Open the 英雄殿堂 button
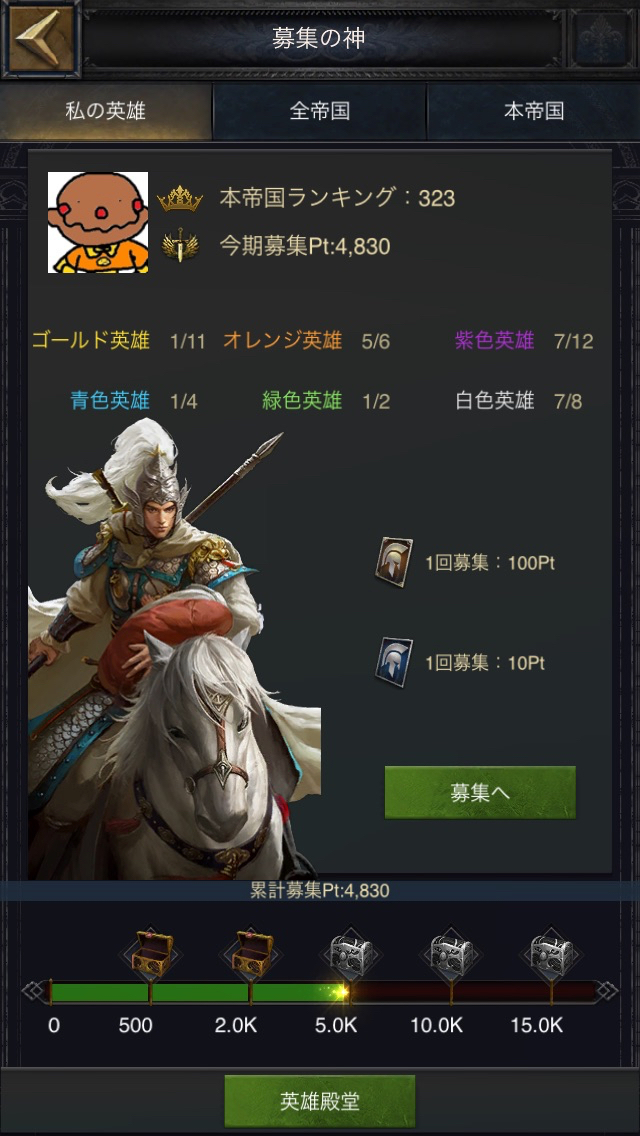 pos(320,1101)
